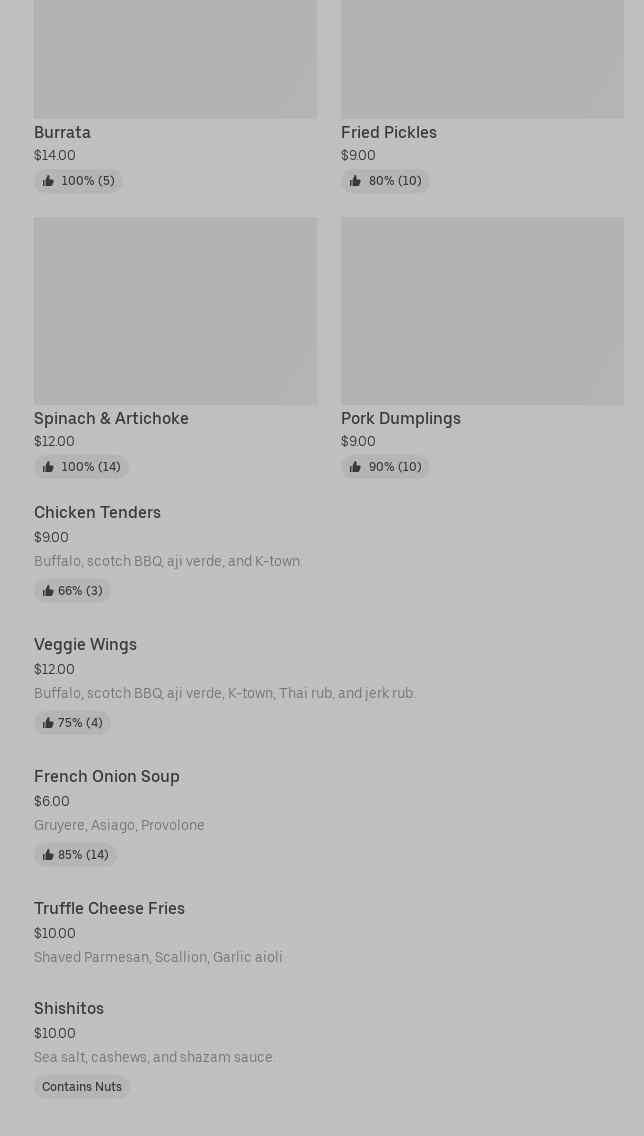This screenshot has width=644, height=1136.
Task: Click thumbs-up icon under Spinach & Artichoke
Action: point(48,467)
